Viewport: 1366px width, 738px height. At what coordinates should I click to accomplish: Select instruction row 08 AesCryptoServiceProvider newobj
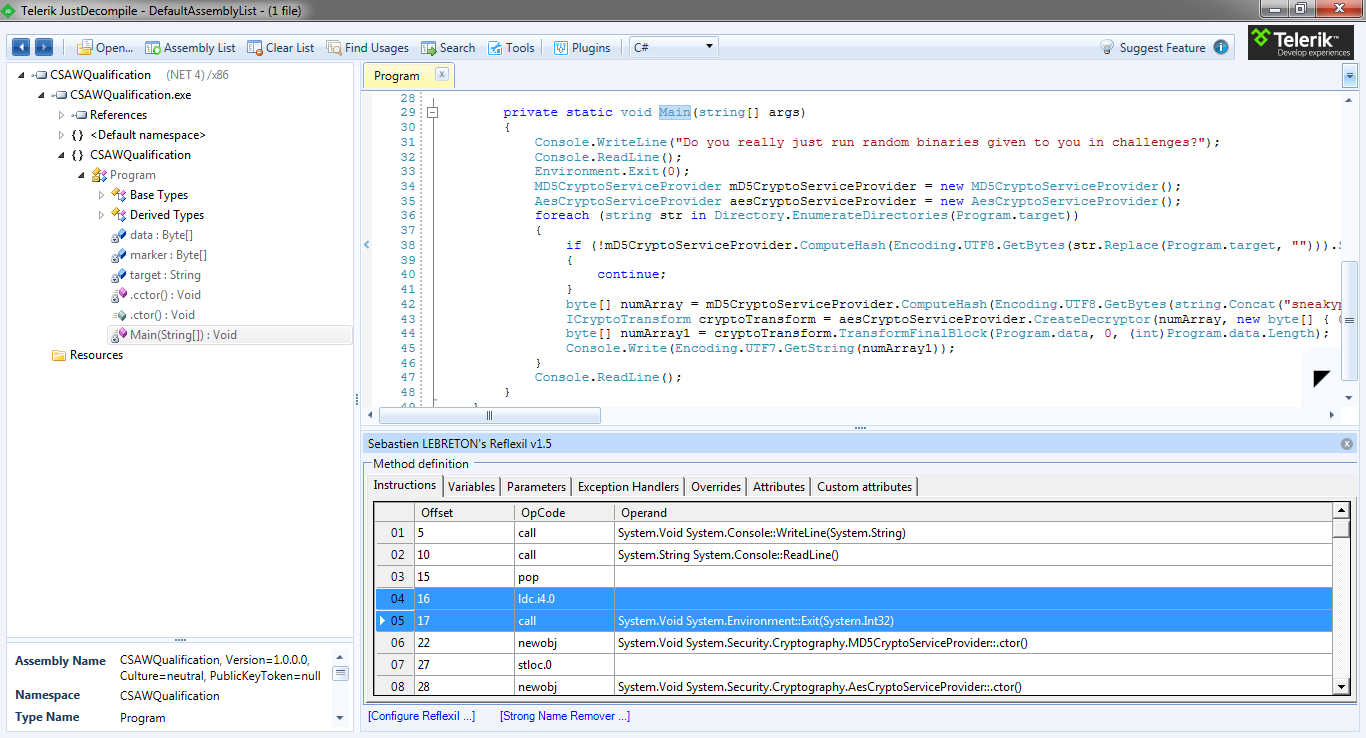click(x=853, y=687)
